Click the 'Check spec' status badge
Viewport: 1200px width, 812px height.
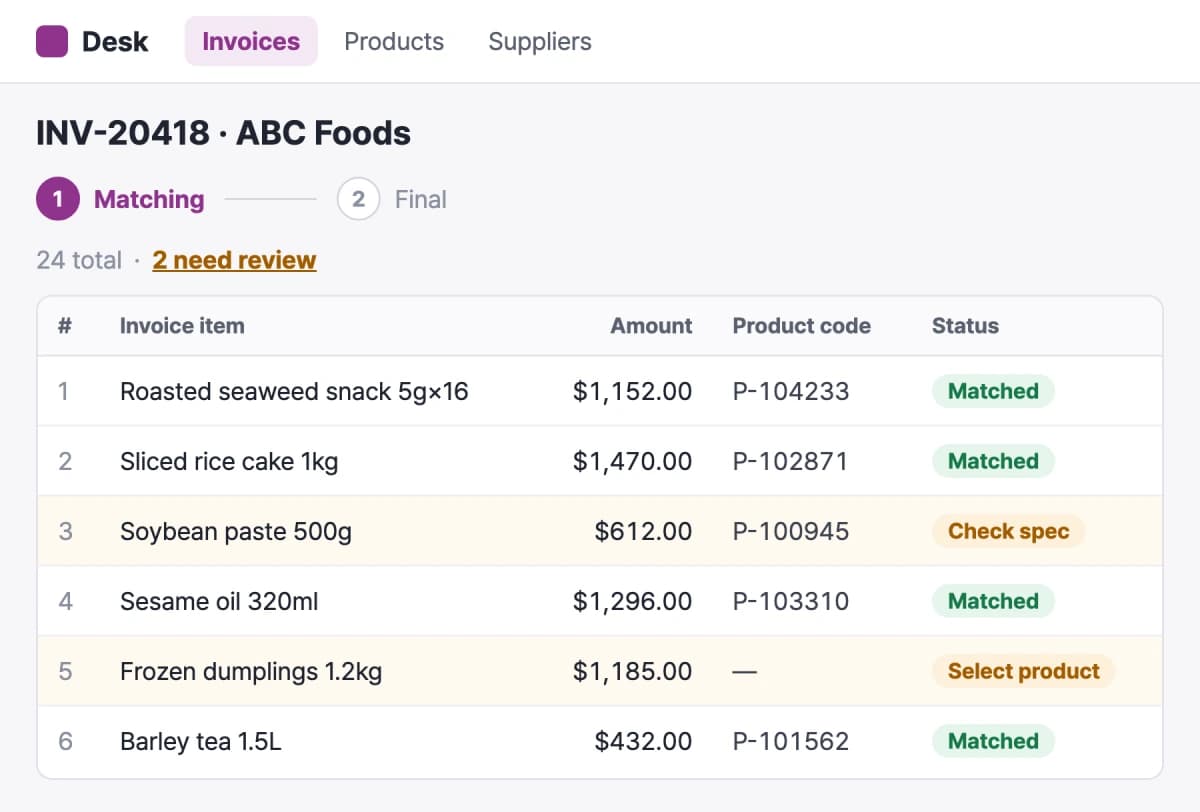(1008, 531)
